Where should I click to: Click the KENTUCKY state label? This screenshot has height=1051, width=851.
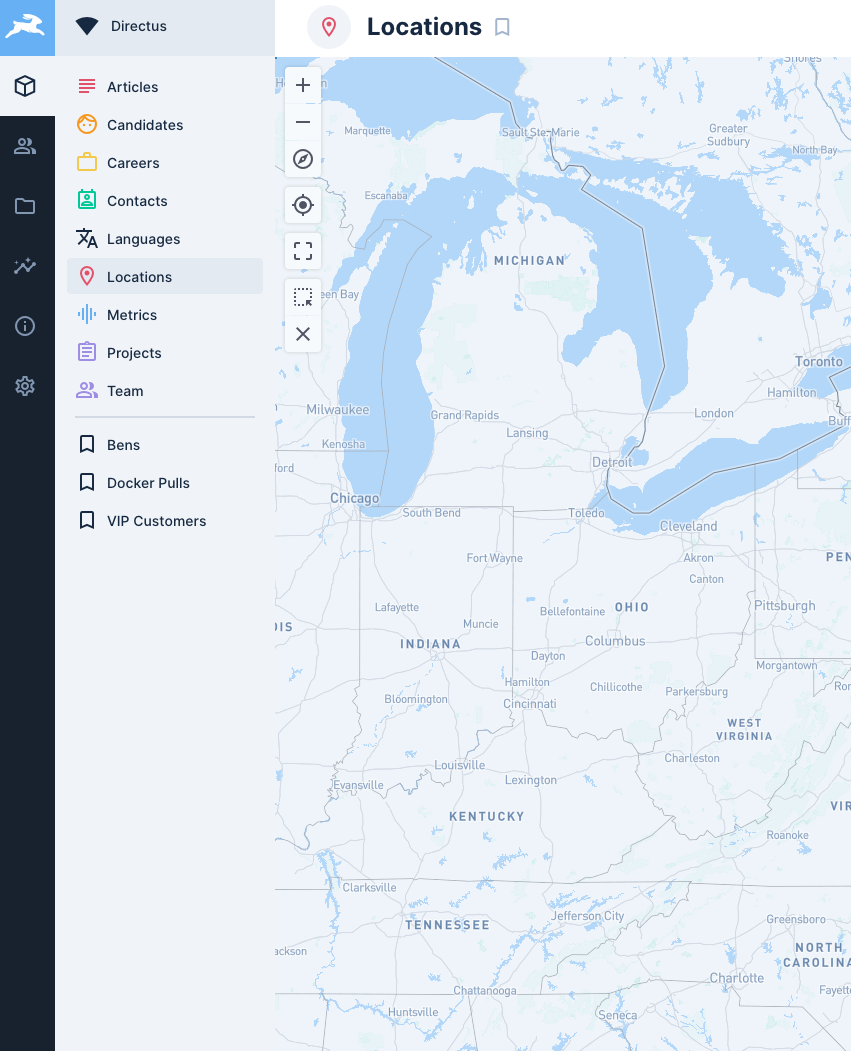(x=487, y=816)
